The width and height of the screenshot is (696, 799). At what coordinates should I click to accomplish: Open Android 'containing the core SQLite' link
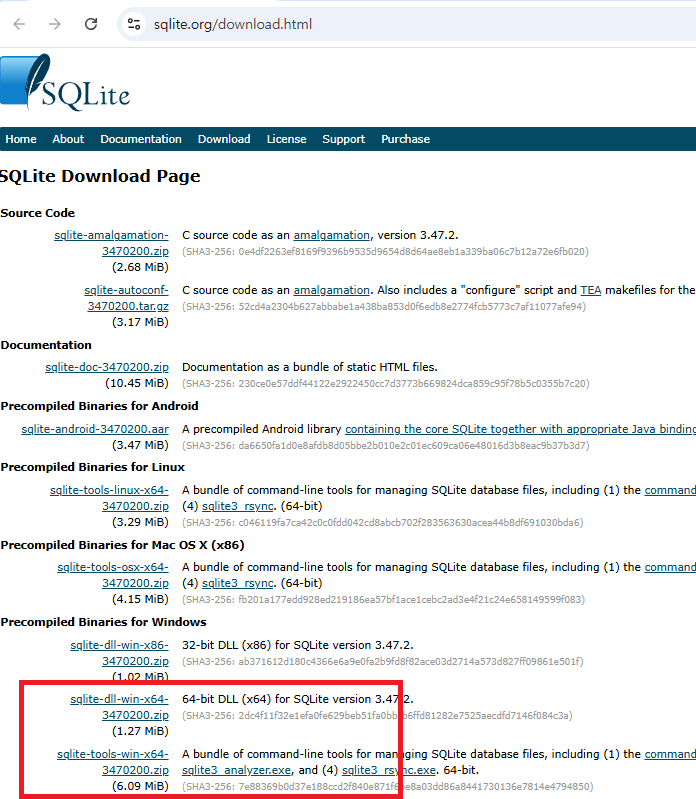[520, 429]
